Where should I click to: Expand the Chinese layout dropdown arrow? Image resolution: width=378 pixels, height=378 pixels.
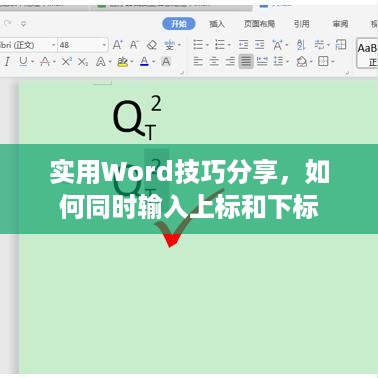pos(287,45)
